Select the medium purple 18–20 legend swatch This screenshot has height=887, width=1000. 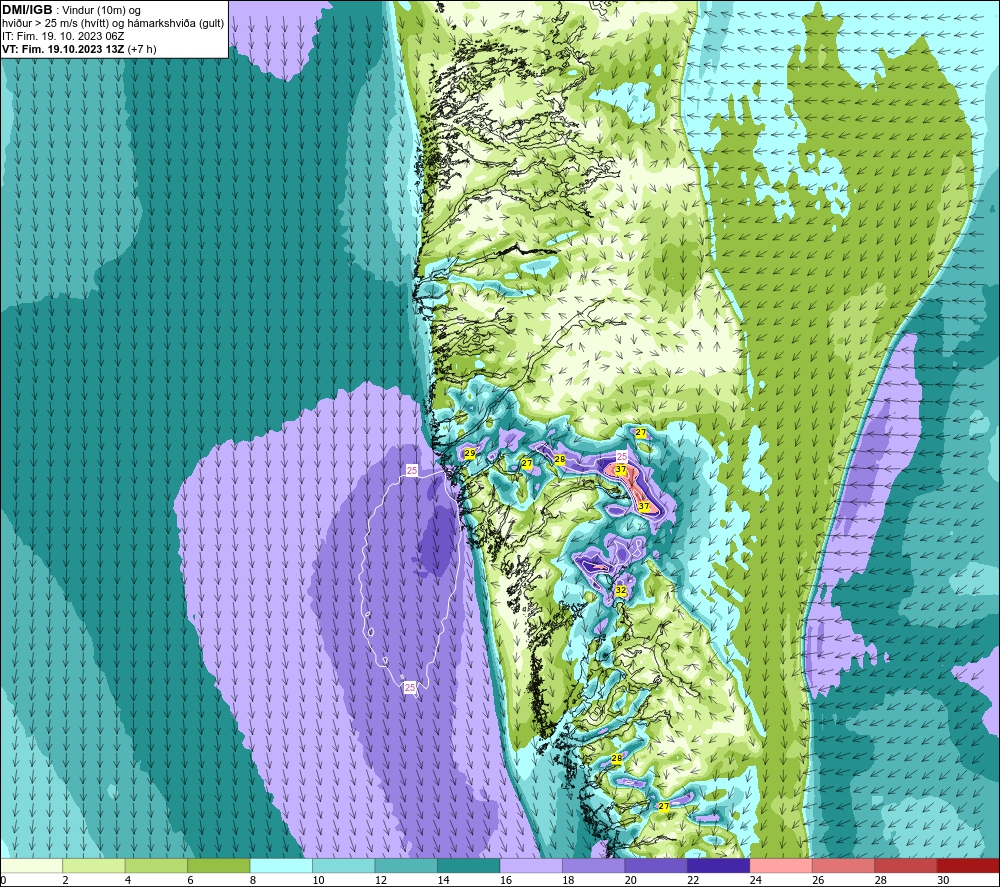[x=594, y=865]
